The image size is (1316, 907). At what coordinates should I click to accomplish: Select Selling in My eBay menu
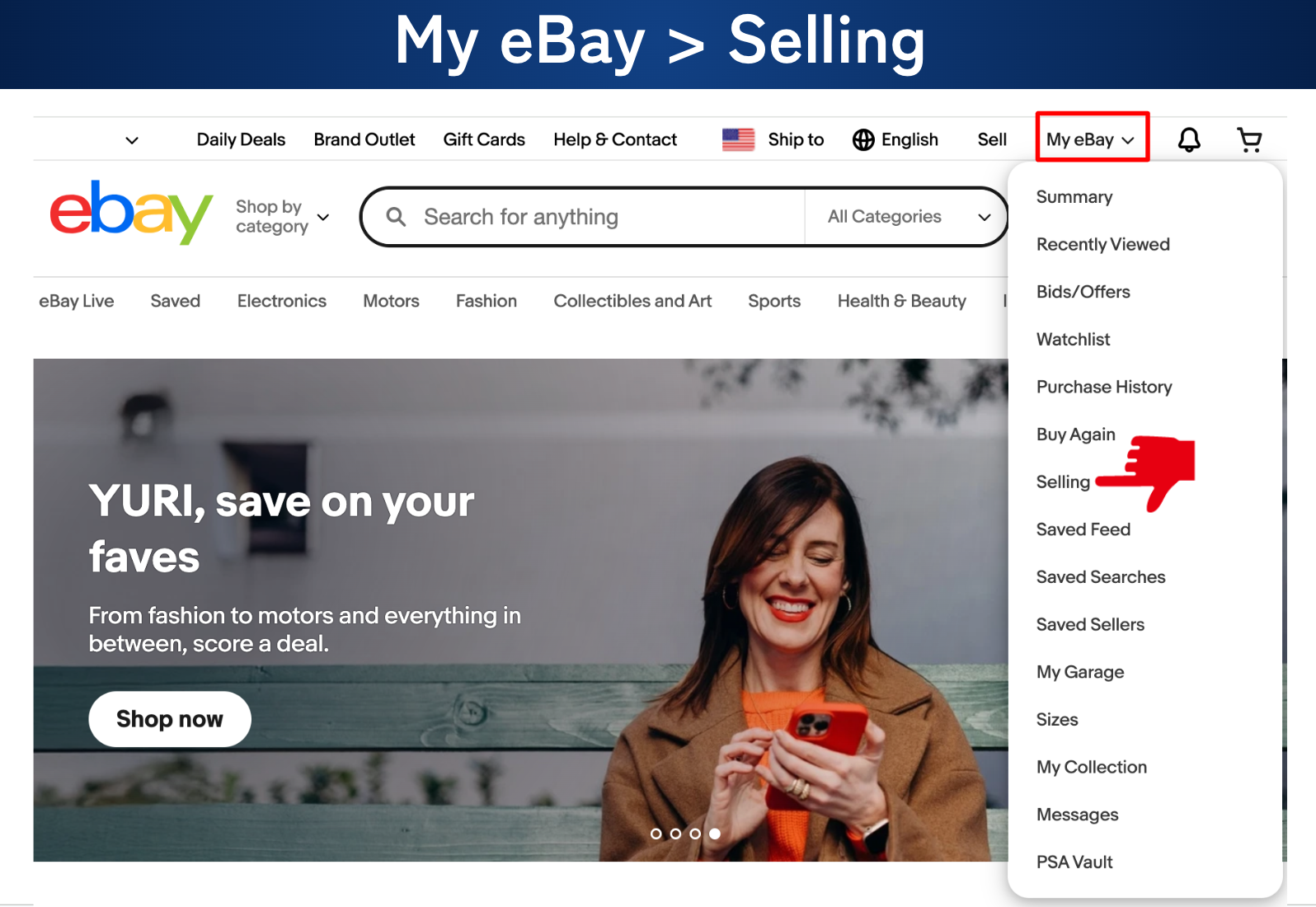[1063, 482]
